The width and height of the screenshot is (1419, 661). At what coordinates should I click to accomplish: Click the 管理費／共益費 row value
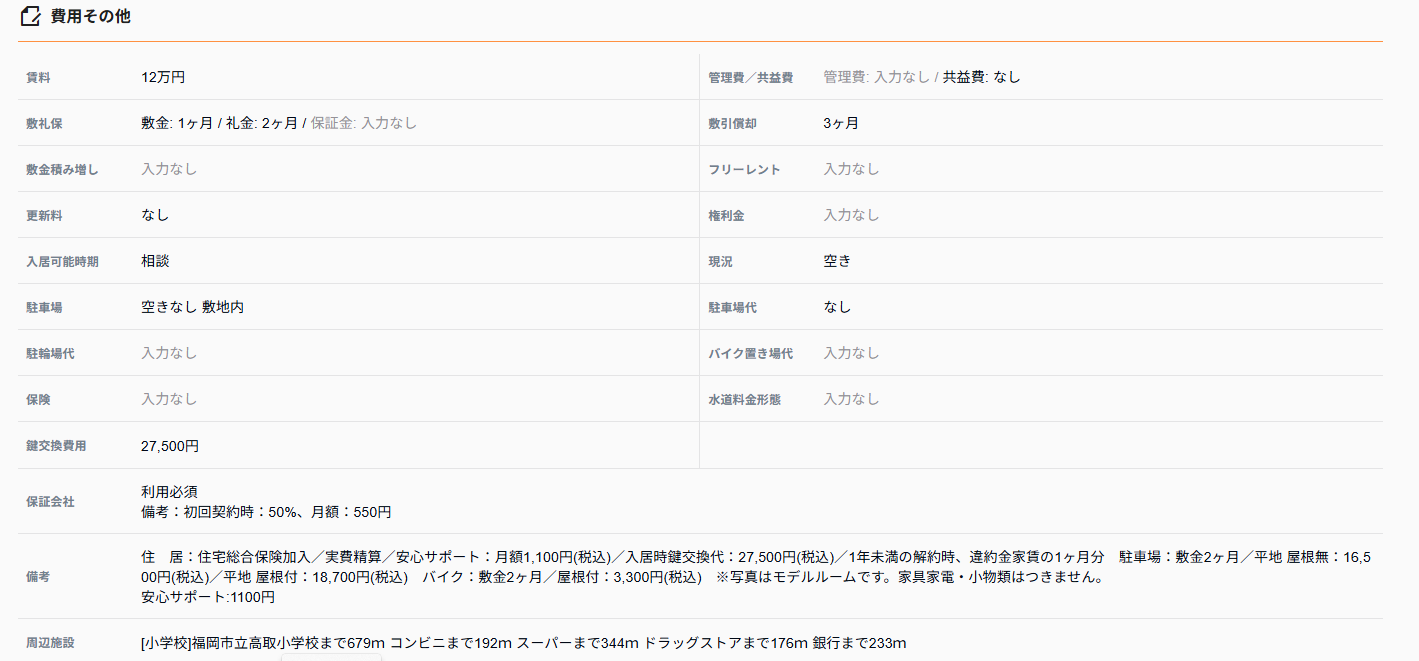click(921, 77)
